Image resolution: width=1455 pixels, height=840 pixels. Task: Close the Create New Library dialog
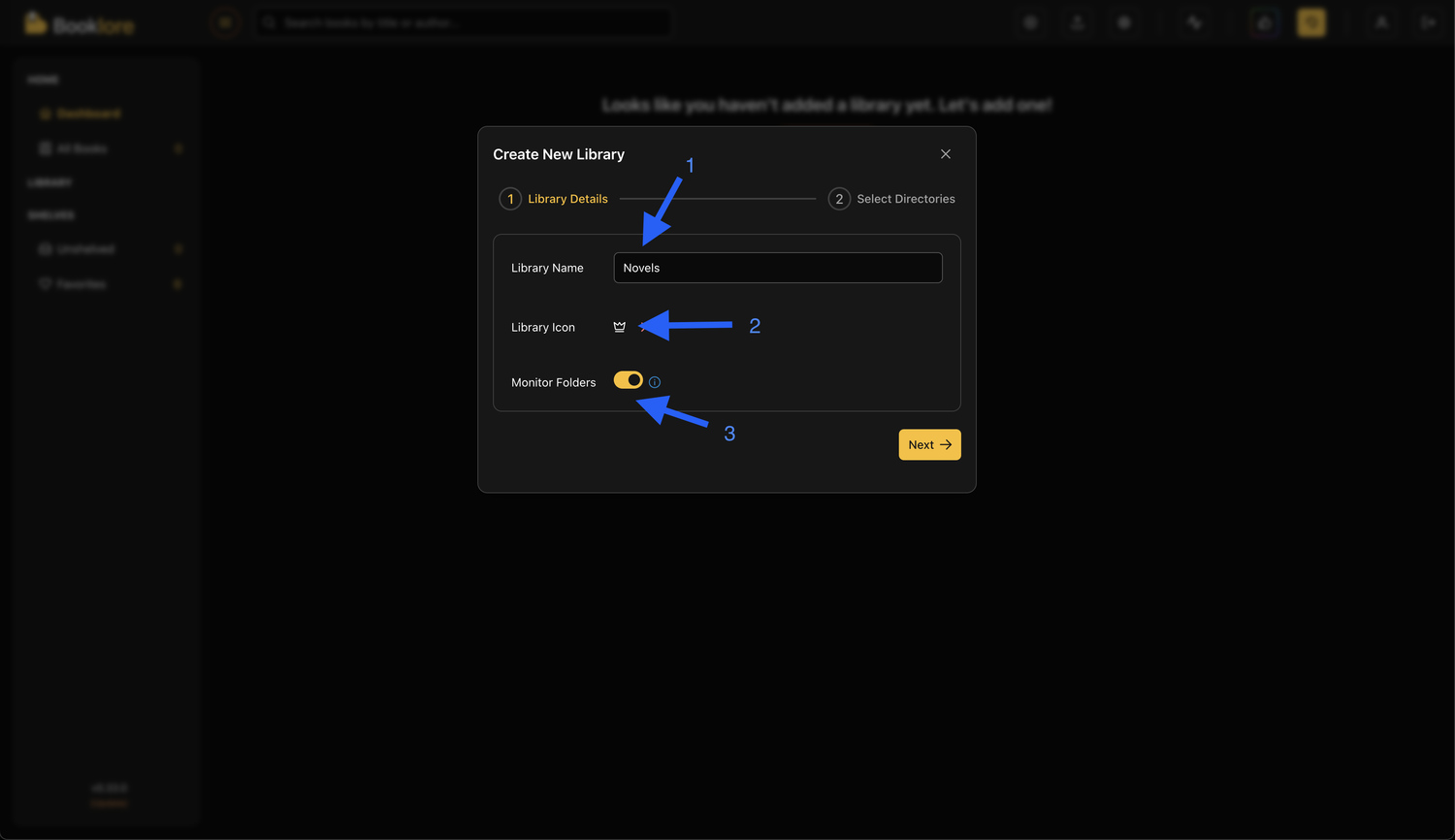pyautogui.click(x=945, y=154)
